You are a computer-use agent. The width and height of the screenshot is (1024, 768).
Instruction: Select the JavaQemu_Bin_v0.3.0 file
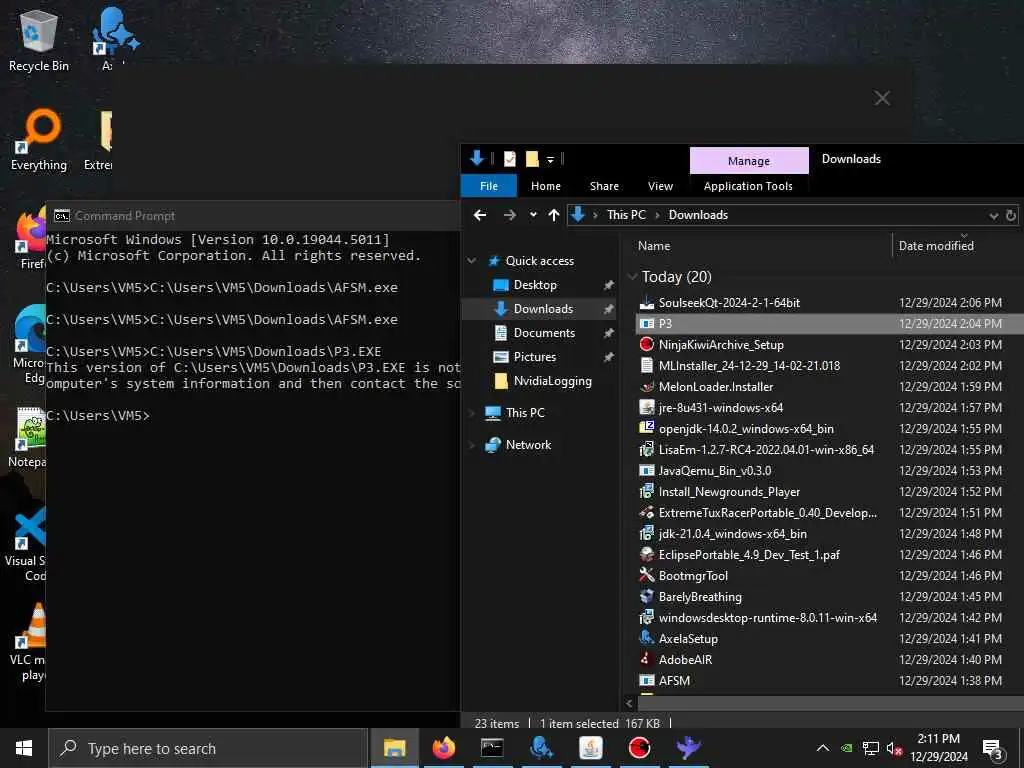click(714, 470)
